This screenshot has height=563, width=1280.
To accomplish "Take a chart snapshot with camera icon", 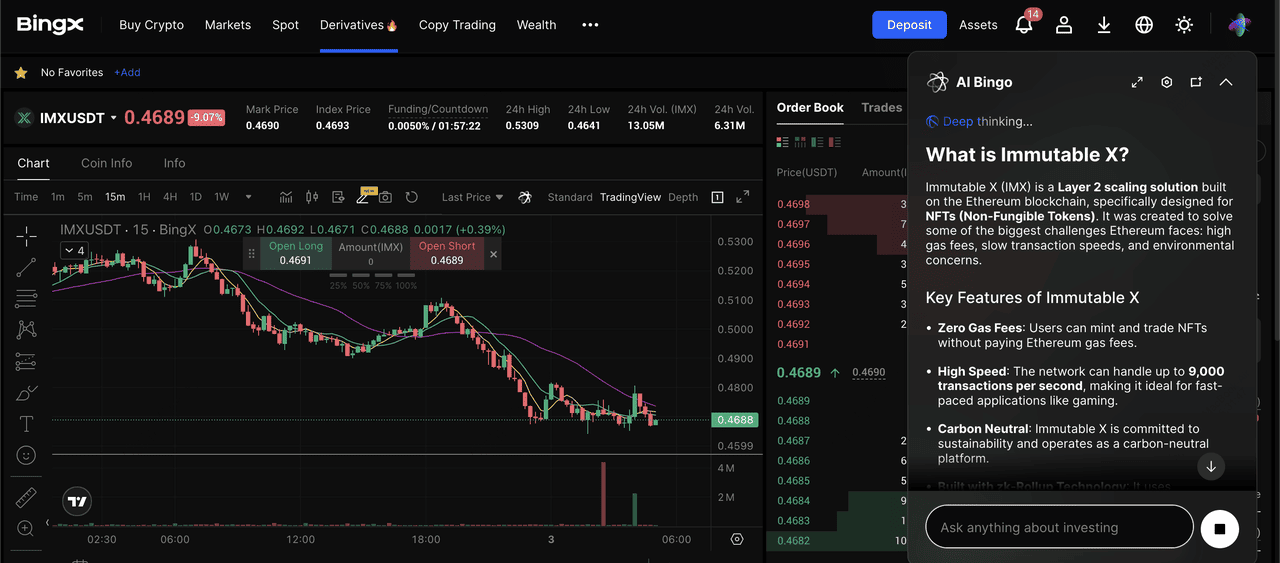I will pyautogui.click(x=385, y=197).
